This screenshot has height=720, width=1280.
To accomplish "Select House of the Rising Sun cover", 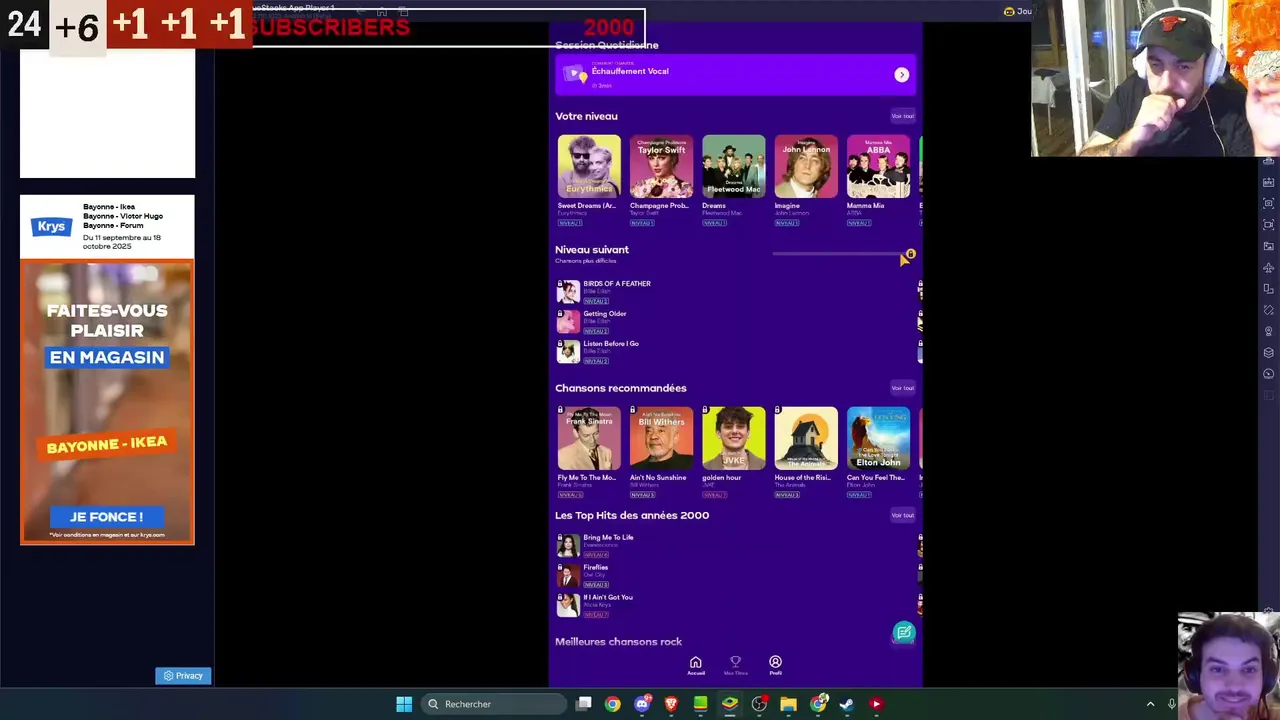I will (x=806, y=438).
